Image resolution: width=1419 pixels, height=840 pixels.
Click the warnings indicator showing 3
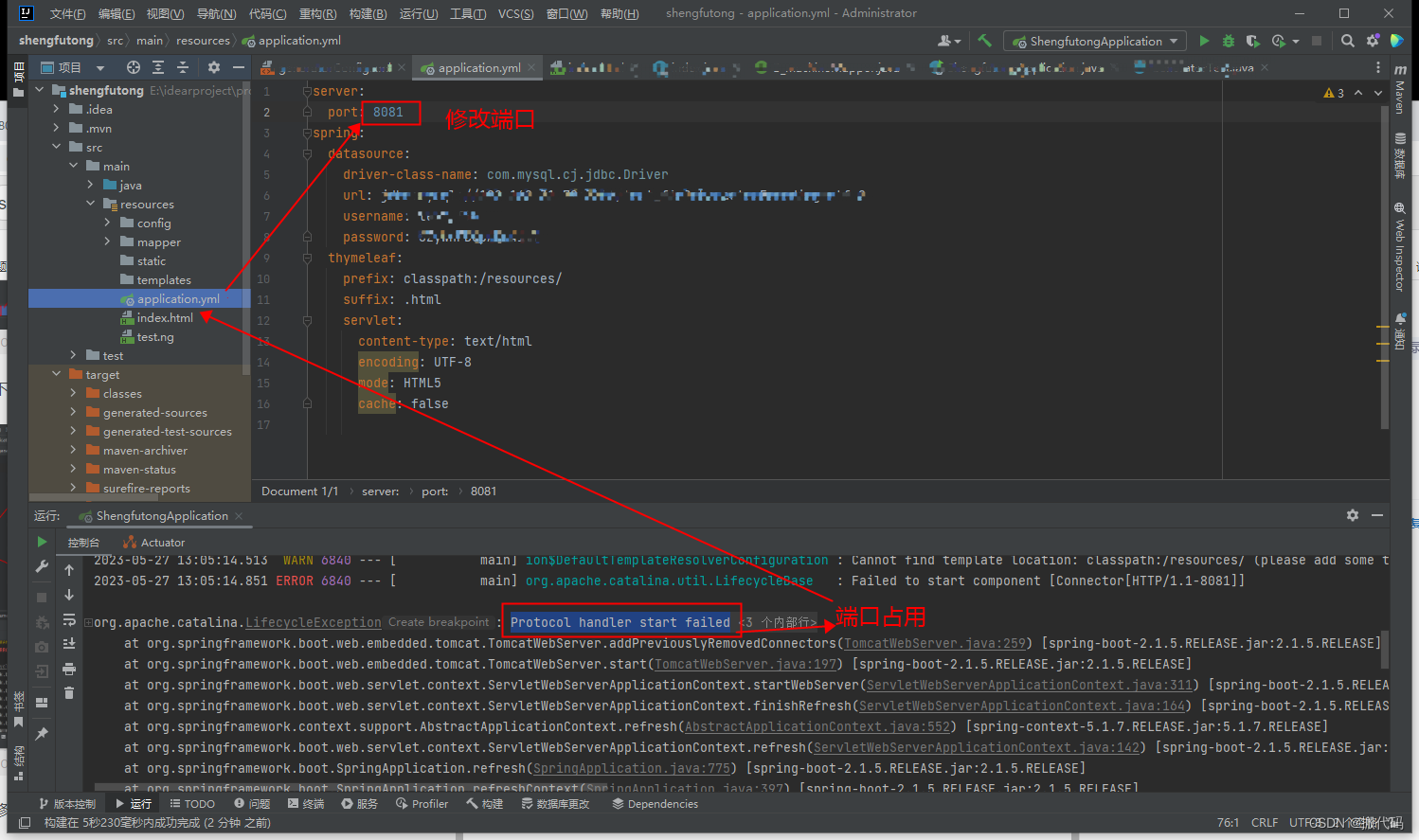click(x=1334, y=93)
